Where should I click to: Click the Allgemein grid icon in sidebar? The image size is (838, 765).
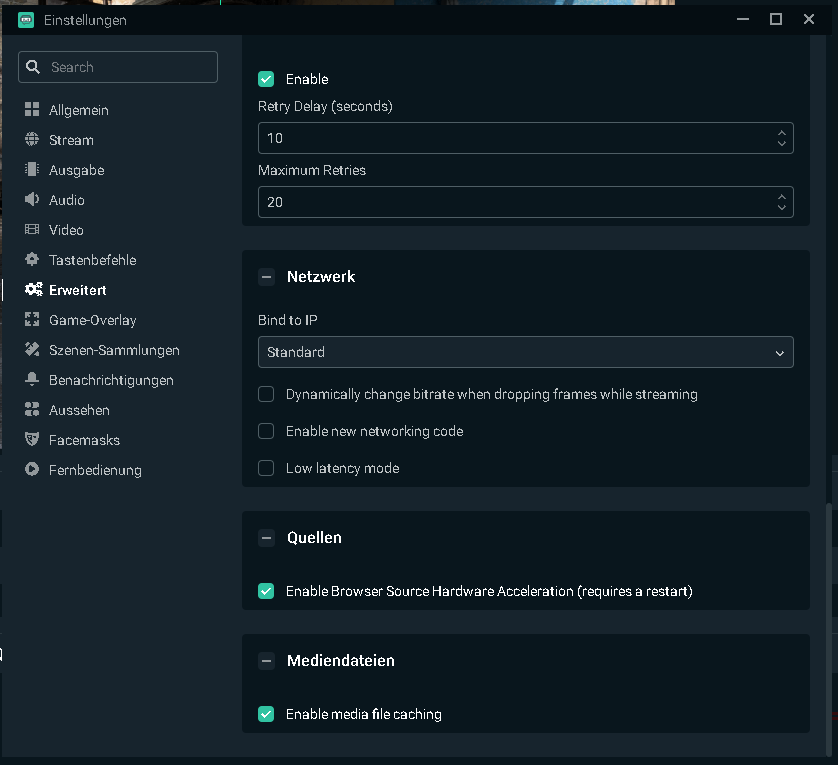[32, 110]
